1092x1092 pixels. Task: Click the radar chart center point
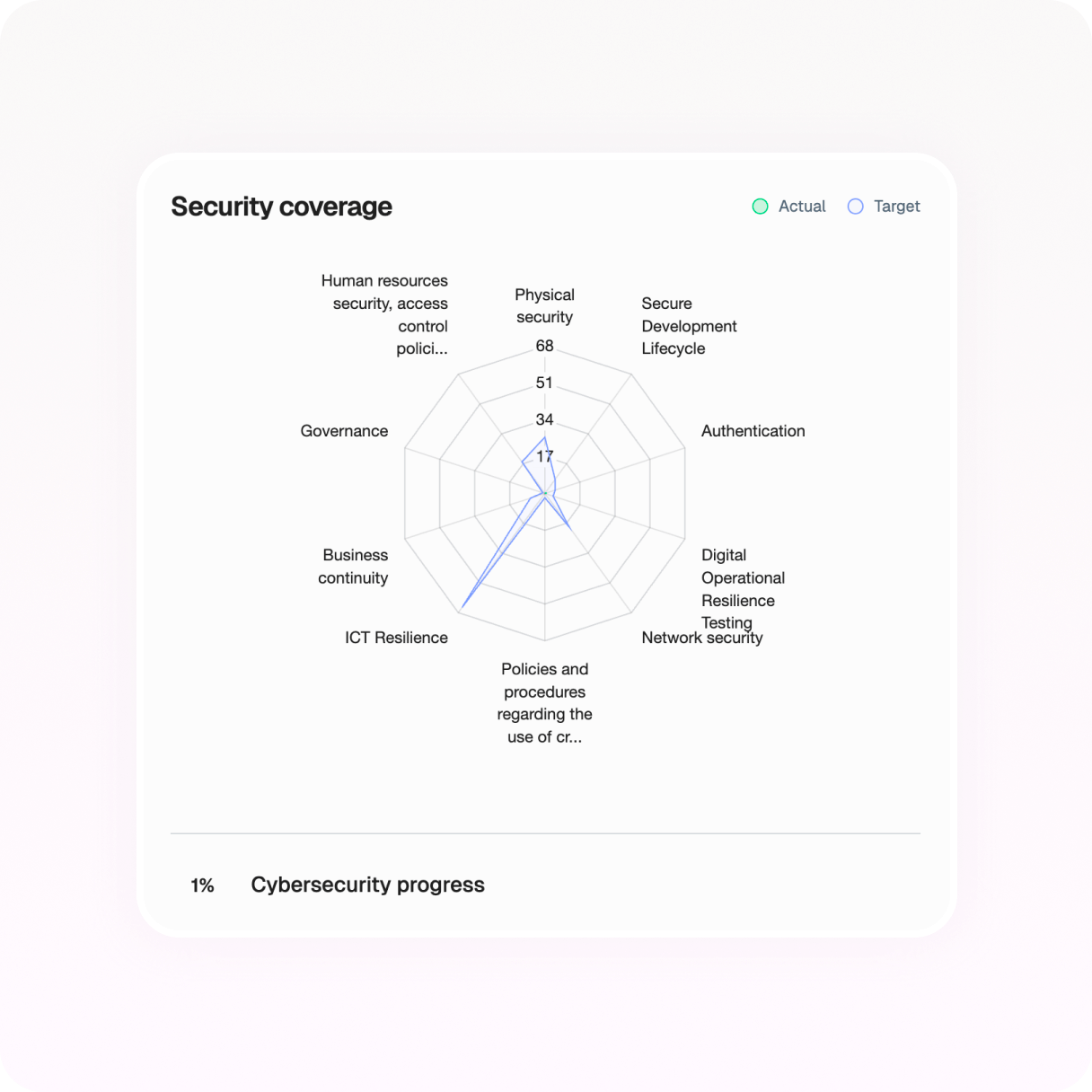click(545, 493)
